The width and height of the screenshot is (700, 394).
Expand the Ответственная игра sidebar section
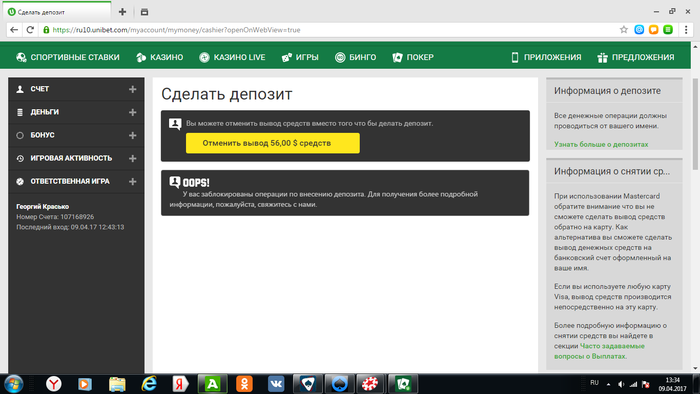coord(133,182)
